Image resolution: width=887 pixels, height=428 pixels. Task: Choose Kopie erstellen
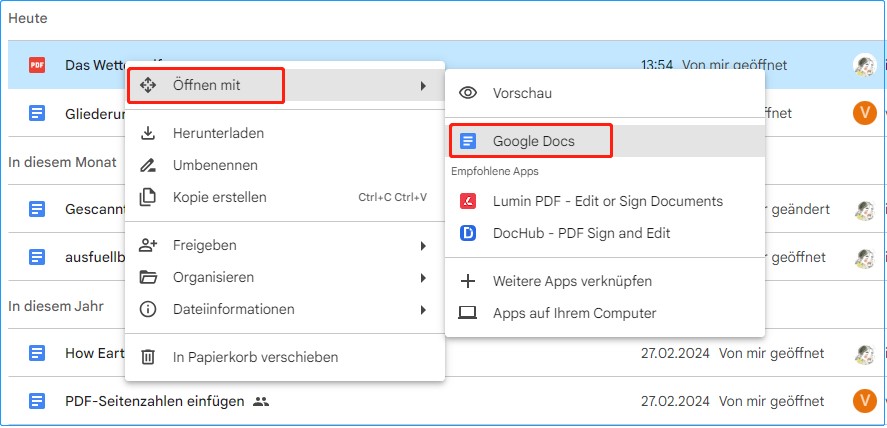click(285, 197)
